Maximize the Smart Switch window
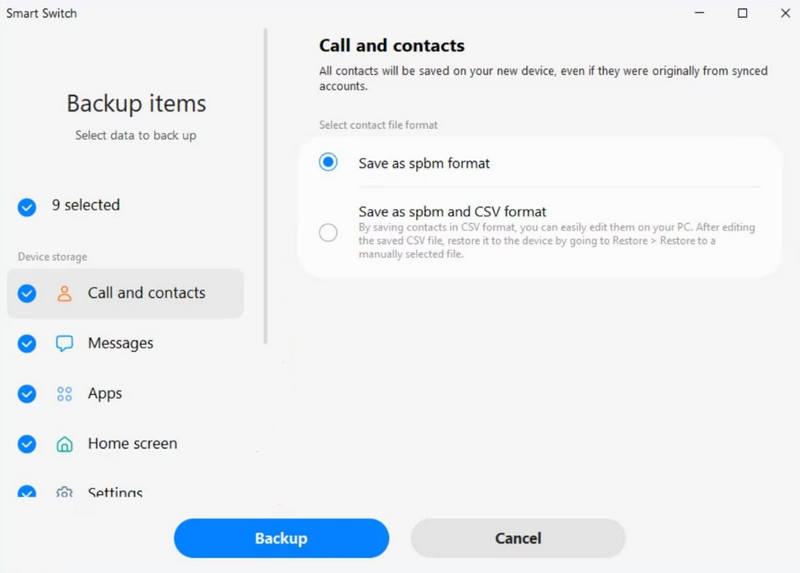This screenshot has height=573, width=800. [742, 13]
